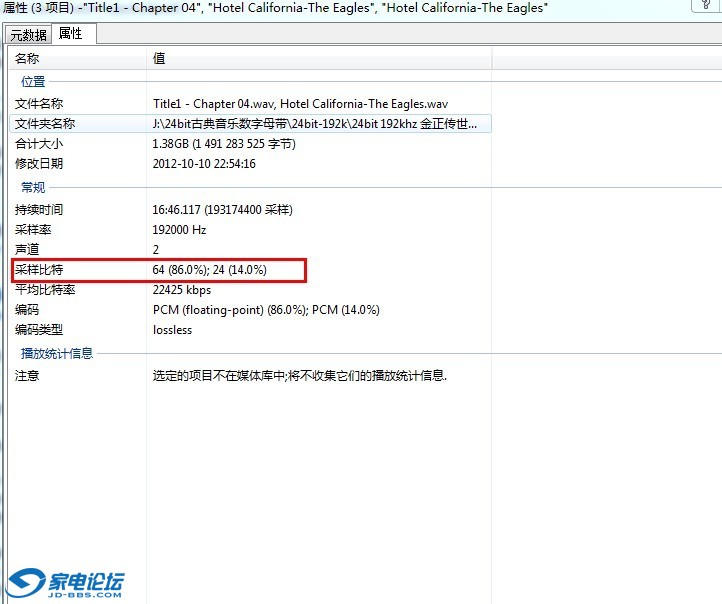Select the 修改日期 row label
The height and width of the screenshot is (604, 722).
click(x=39, y=163)
